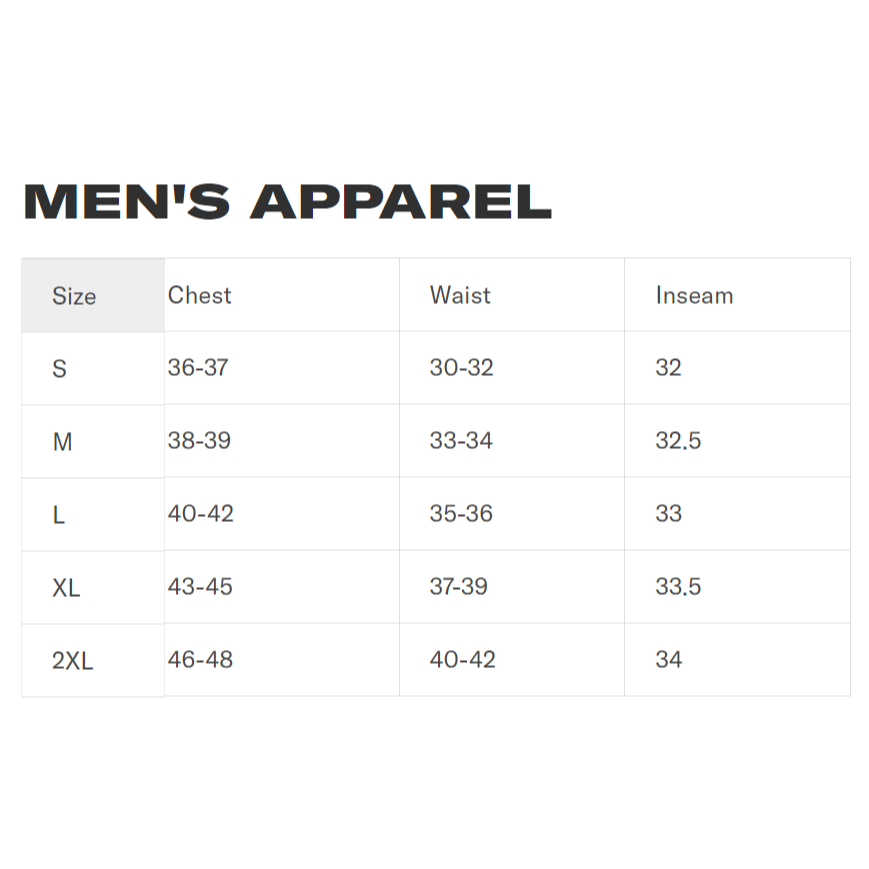Select the M size row label

coord(63,442)
